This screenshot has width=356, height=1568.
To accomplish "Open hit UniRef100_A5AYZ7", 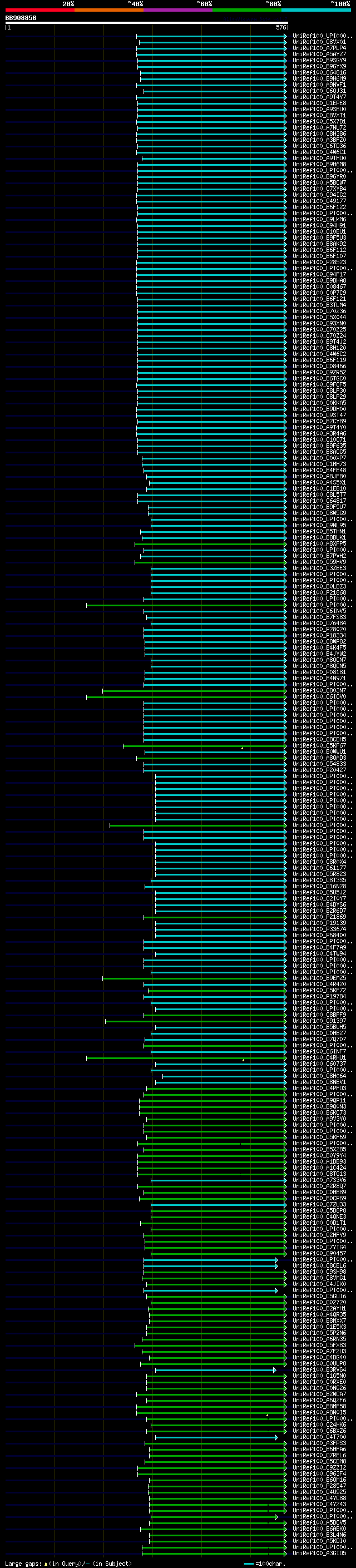I will click(x=319, y=54).
